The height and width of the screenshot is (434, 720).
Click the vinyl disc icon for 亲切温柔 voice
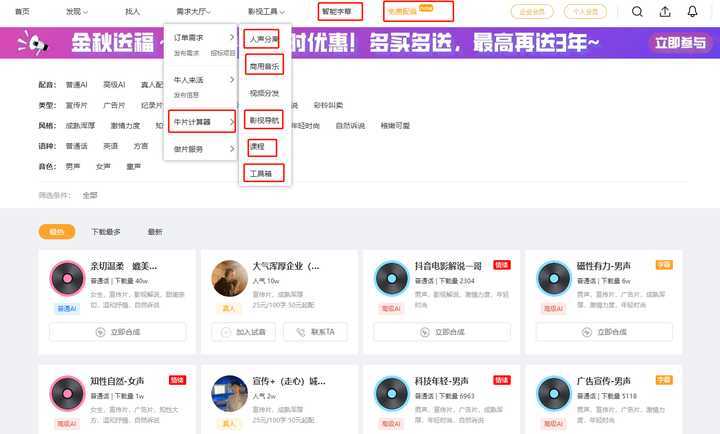point(68,278)
